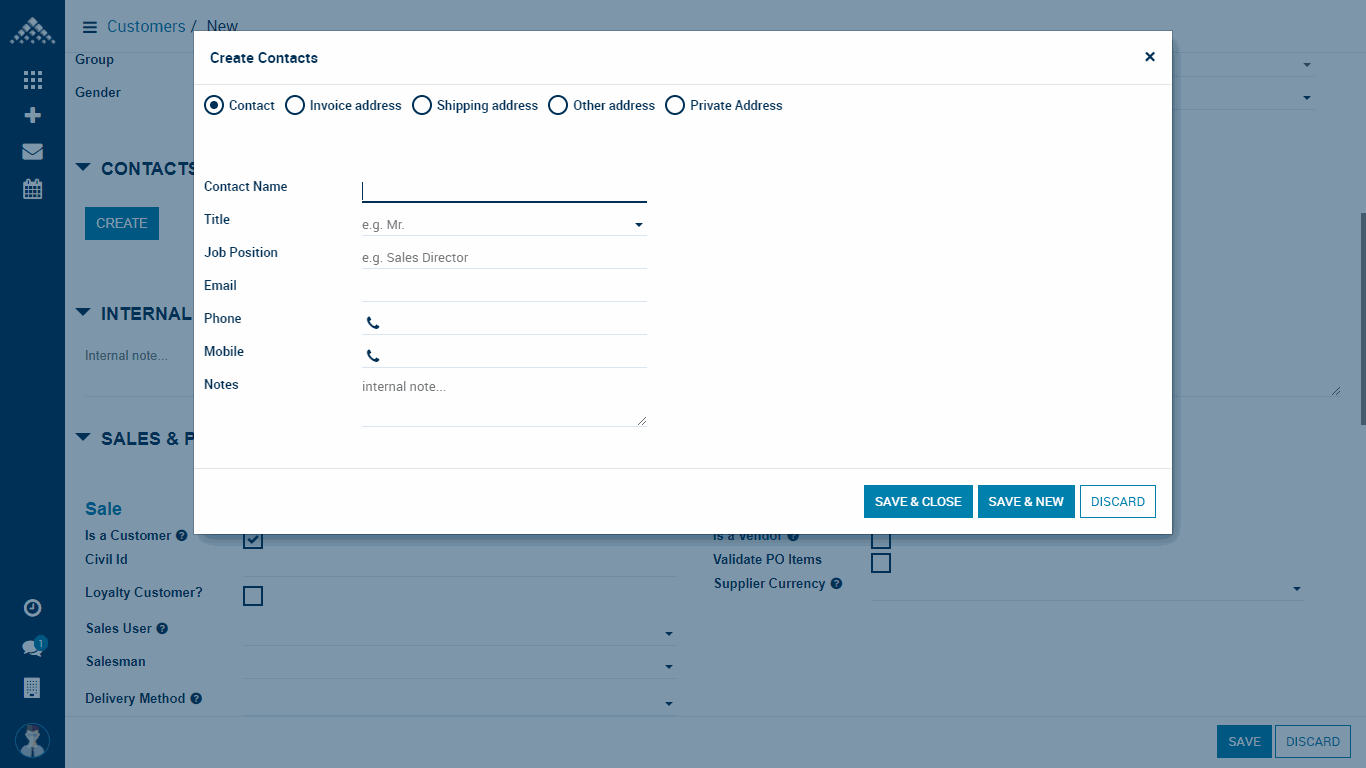Toggle the hamburger menu beside Customers

(89, 27)
